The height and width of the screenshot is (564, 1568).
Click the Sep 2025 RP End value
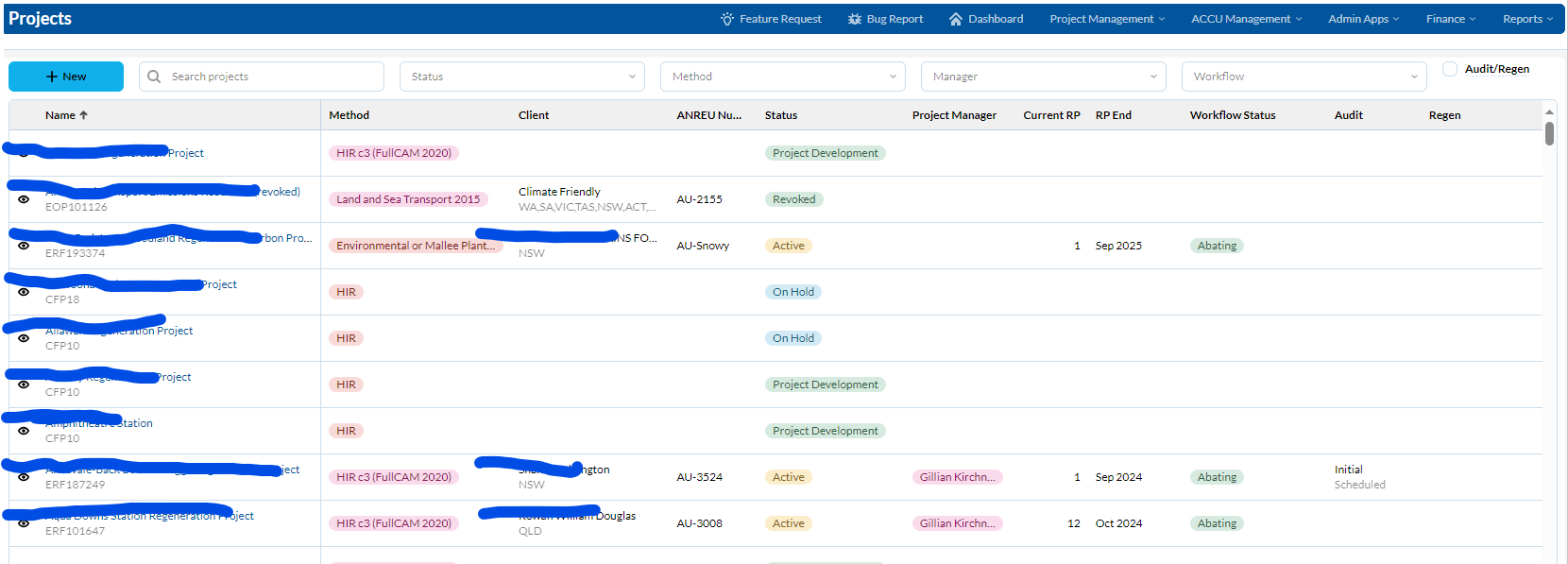[1118, 246]
